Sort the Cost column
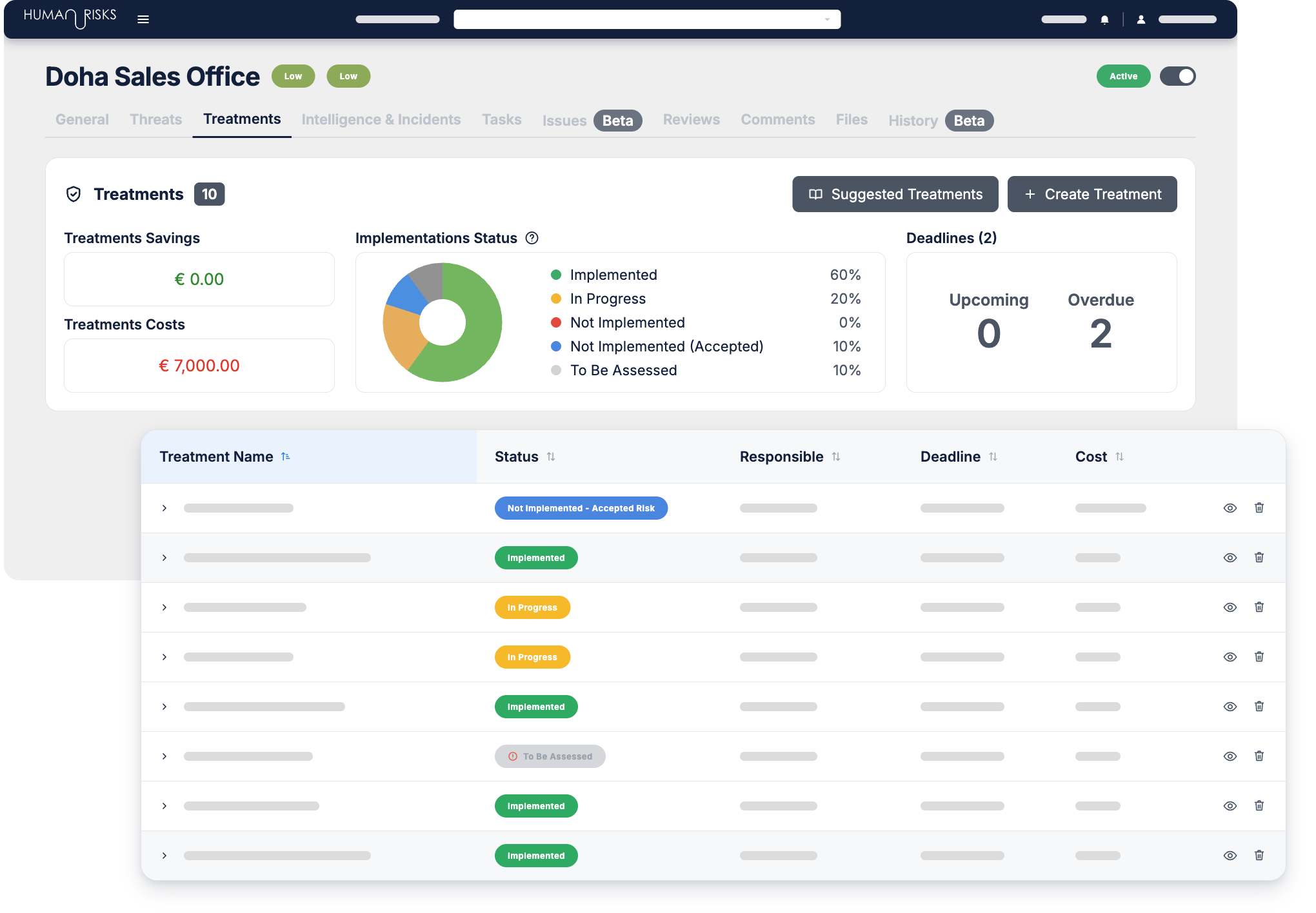 [1120, 456]
